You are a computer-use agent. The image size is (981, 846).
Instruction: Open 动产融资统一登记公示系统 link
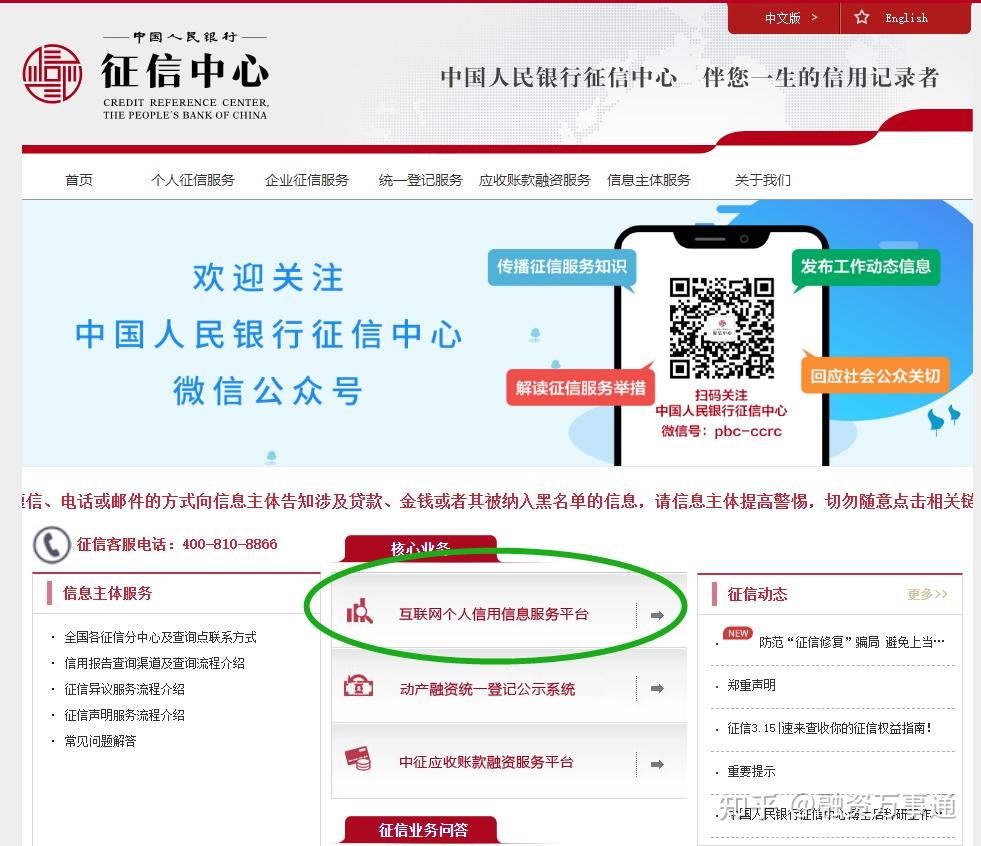[487, 689]
